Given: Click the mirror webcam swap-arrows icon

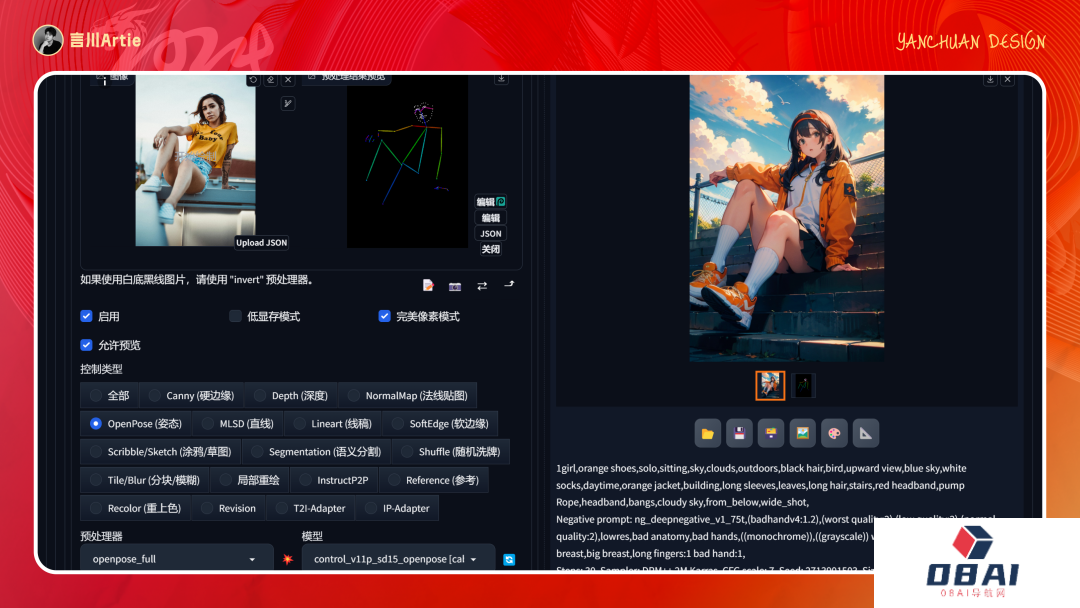Looking at the screenshot, I should tap(482, 286).
